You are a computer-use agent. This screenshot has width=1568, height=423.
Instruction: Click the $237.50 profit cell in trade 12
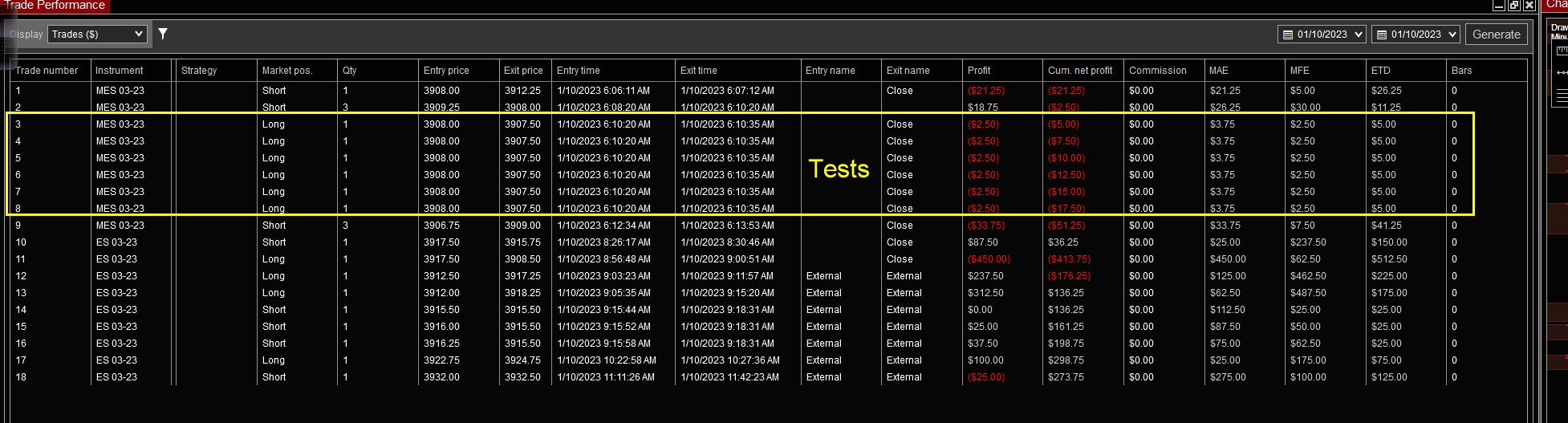click(x=986, y=276)
